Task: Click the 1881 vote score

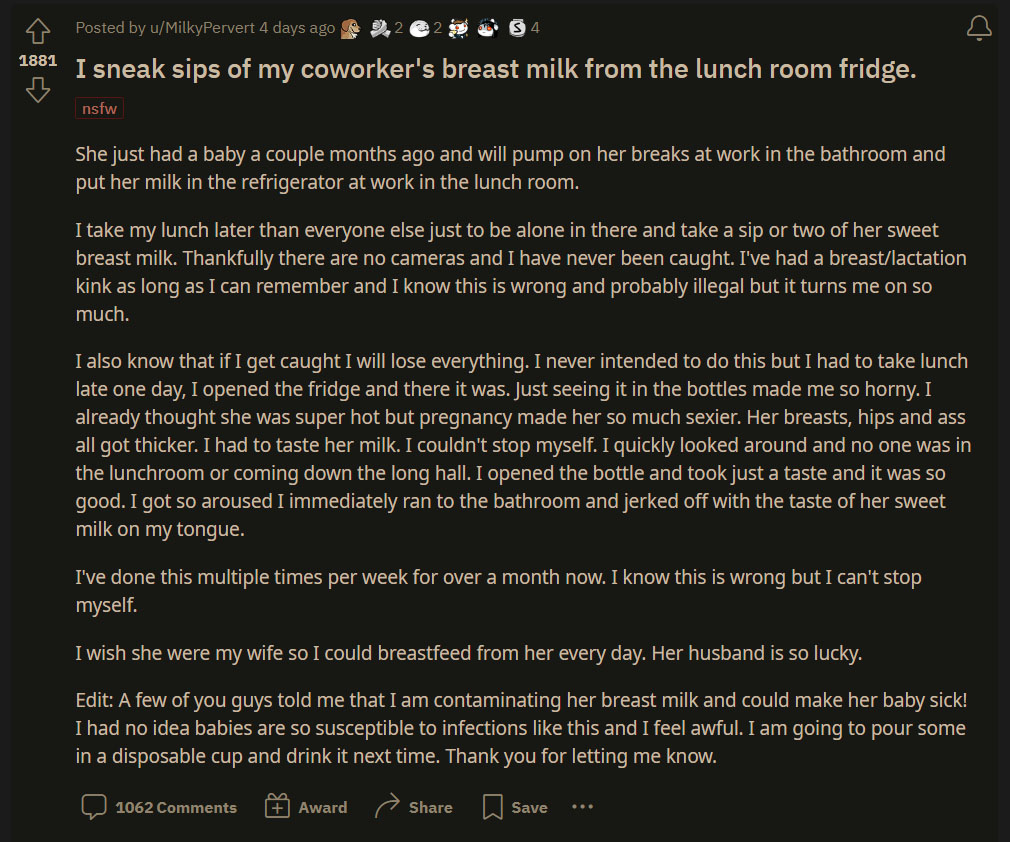Action: [38, 61]
